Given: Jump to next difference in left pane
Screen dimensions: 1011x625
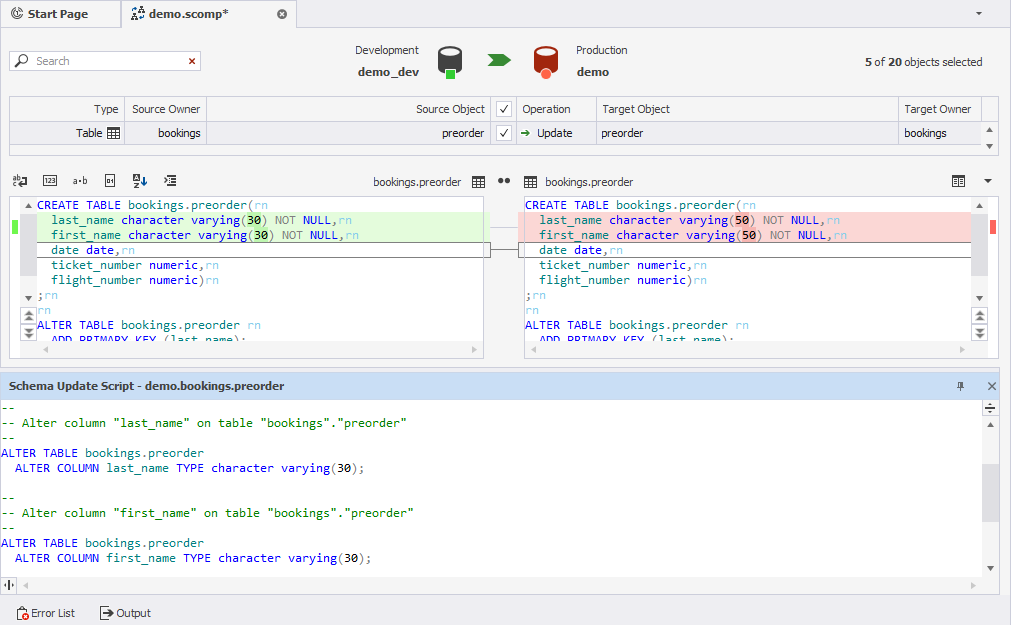Looking at the screenshot, I should point(28,333).
